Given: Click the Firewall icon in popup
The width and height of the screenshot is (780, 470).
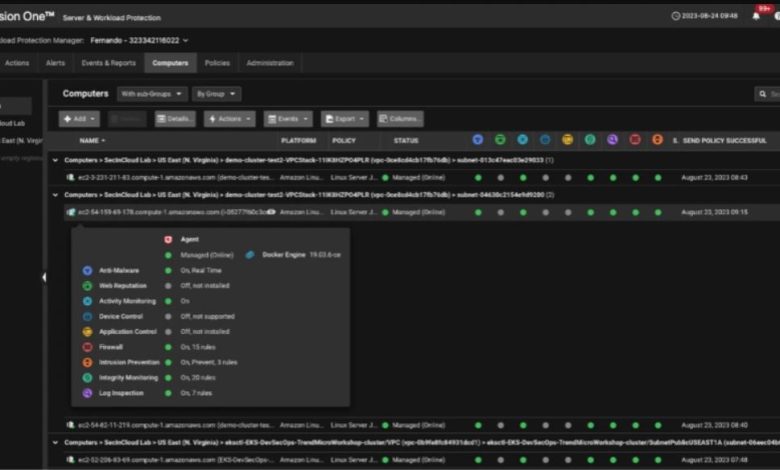Looking at the screenshot, I should (x=88, y=347).
